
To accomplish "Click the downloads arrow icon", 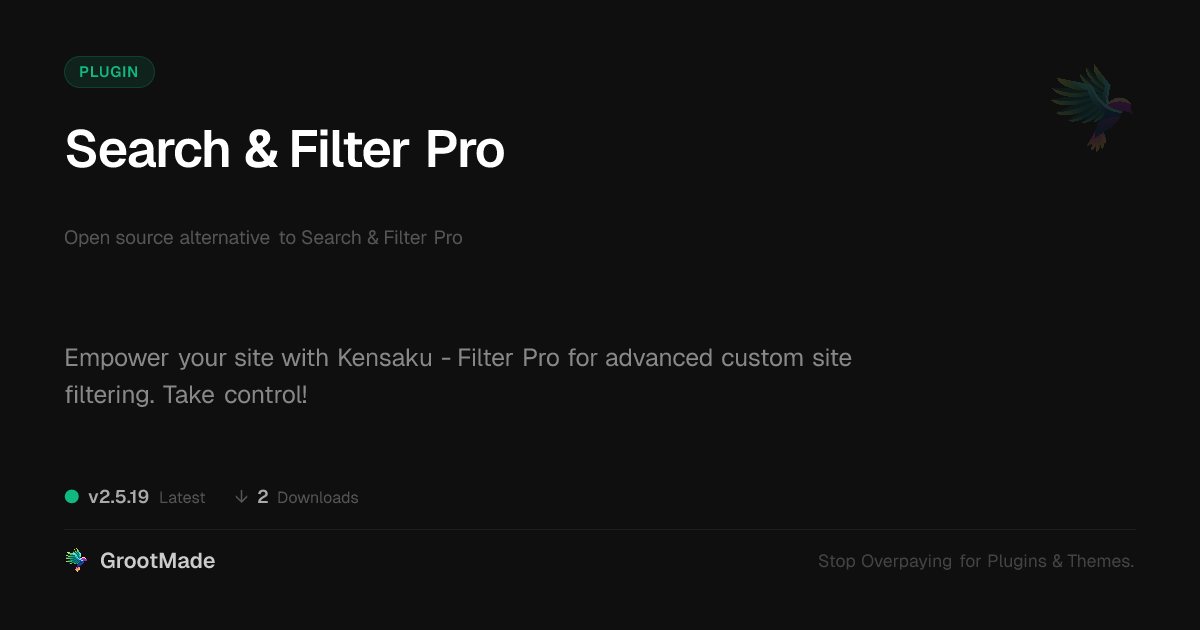I will click(x=241, y=497).
